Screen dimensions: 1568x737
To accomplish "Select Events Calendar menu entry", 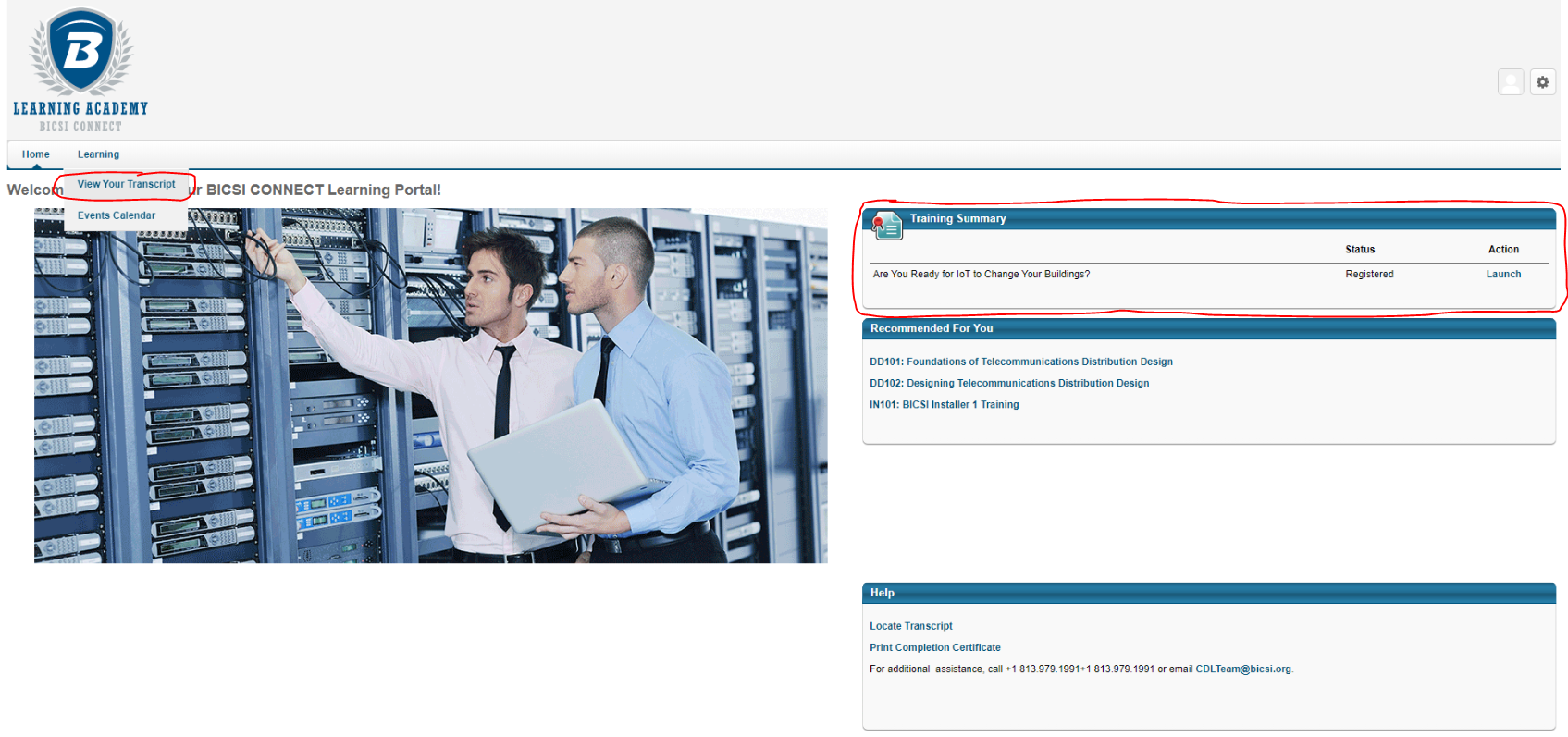I will point(117,215).
